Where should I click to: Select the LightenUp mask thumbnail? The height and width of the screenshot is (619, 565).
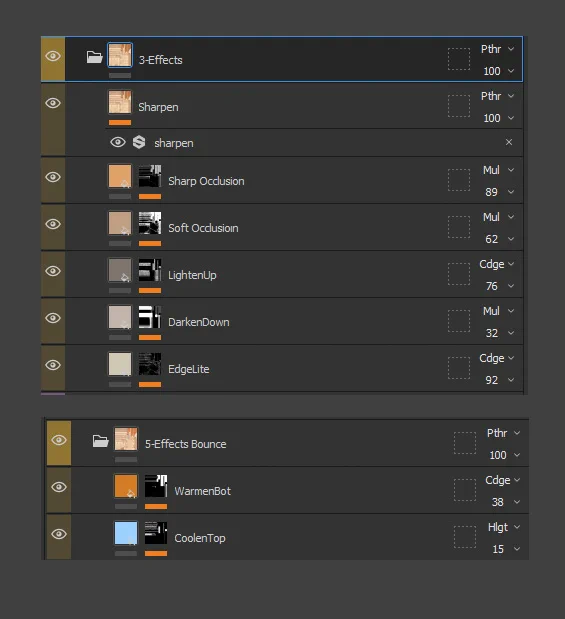pos(150,270)
